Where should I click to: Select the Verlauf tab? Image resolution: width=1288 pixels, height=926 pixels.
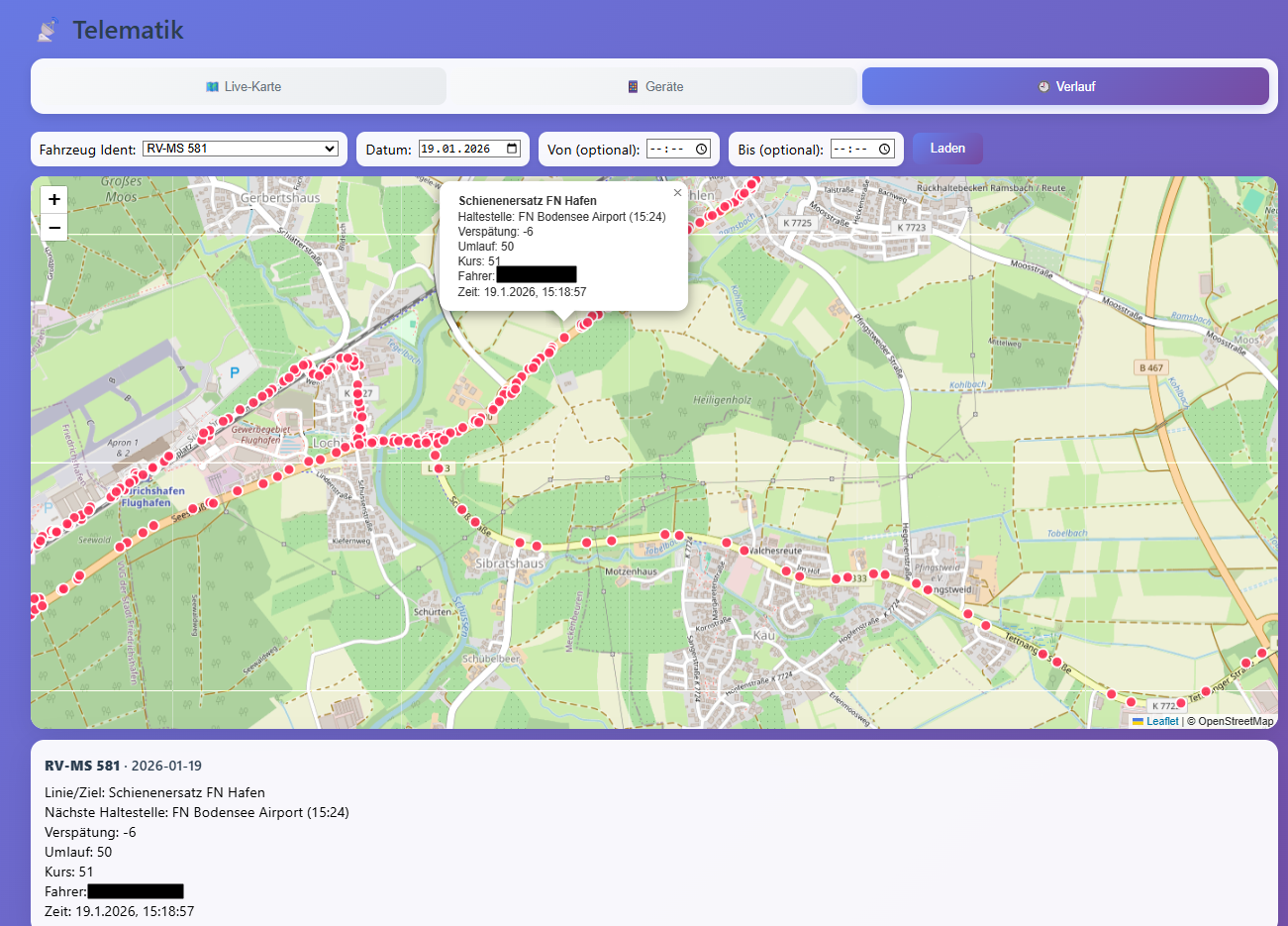tap(1065, 86)
